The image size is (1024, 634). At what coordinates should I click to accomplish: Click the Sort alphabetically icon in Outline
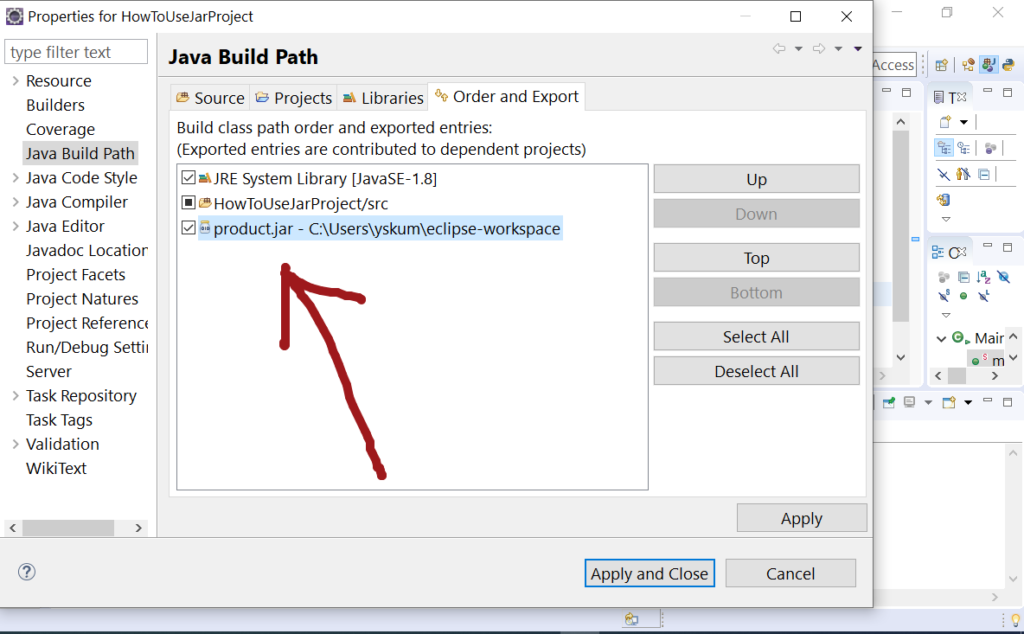click(983, 277)
